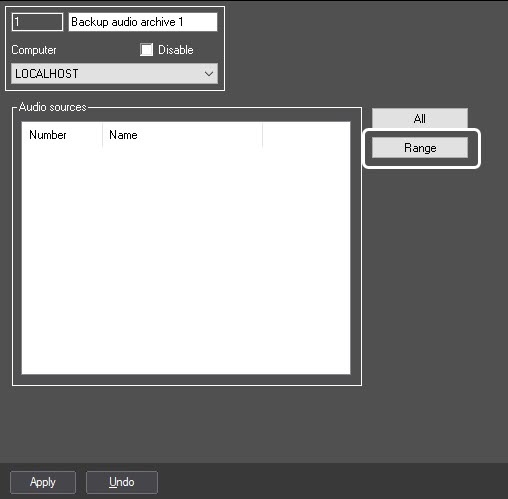The width and height of the screenshot is (508, 499).
Task: Open the LOCALHOST computer dropdown
Action: coord(114,73)
